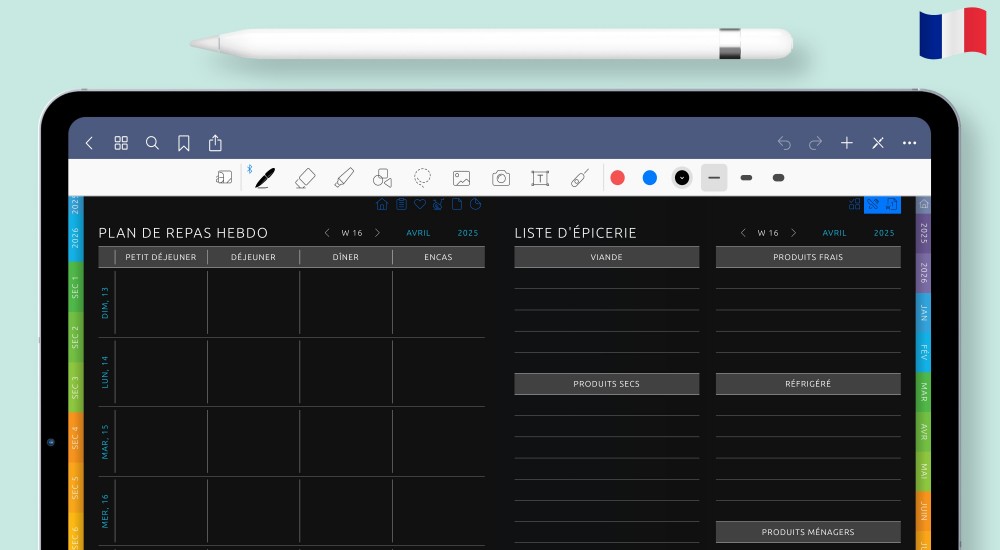The height and width of the screenshot is (550, 1000).
Task: Choose the red pen color
Action: tap(617, 178)
